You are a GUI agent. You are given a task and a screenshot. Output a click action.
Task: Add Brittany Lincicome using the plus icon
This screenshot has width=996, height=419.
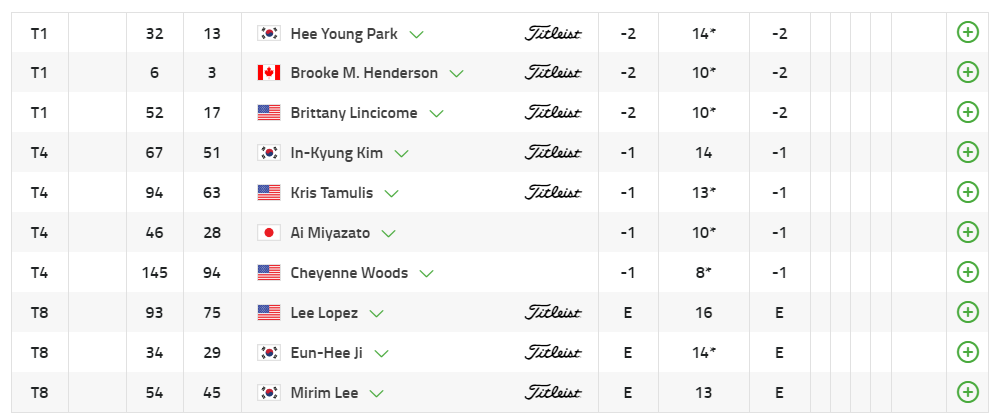click(x=967, y=112)
